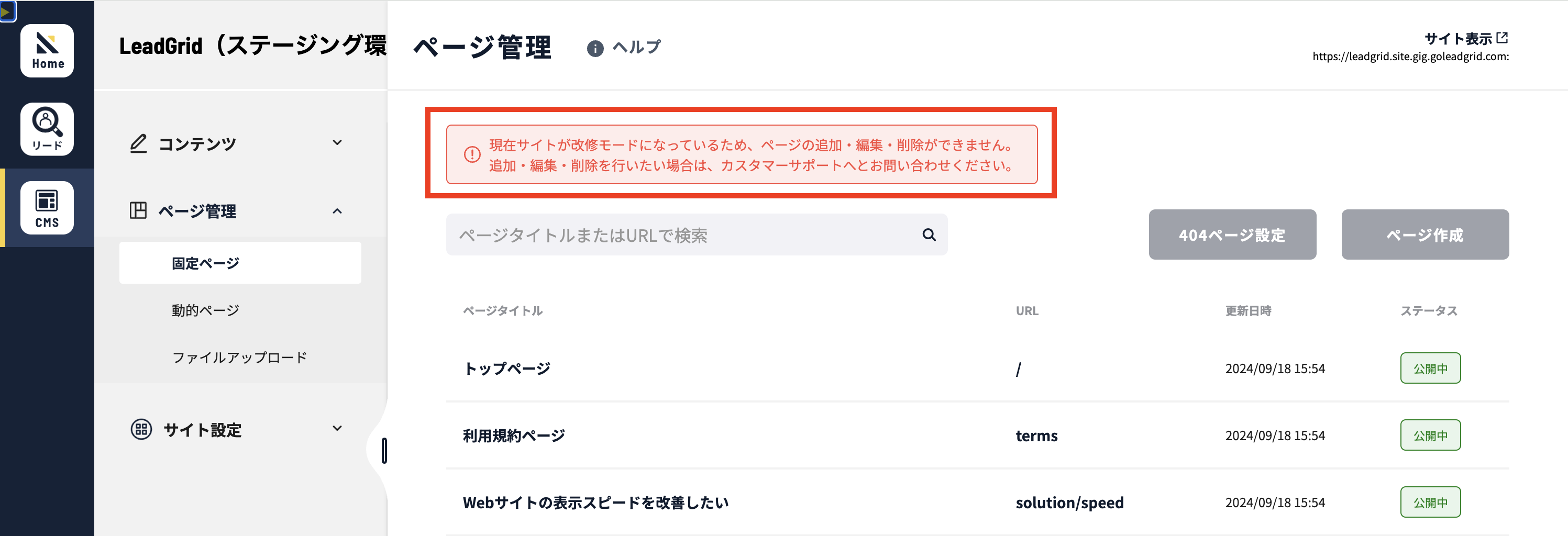1568x536 pixels.
Task: Click the warning icon in alert banner
Action: pos(472,154)
